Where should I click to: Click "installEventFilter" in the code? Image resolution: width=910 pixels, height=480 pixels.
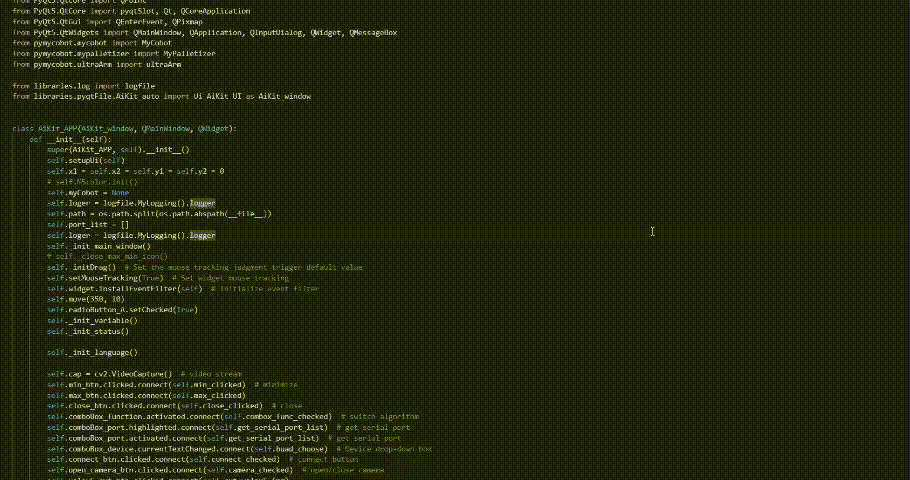click(x=138, y=289)
